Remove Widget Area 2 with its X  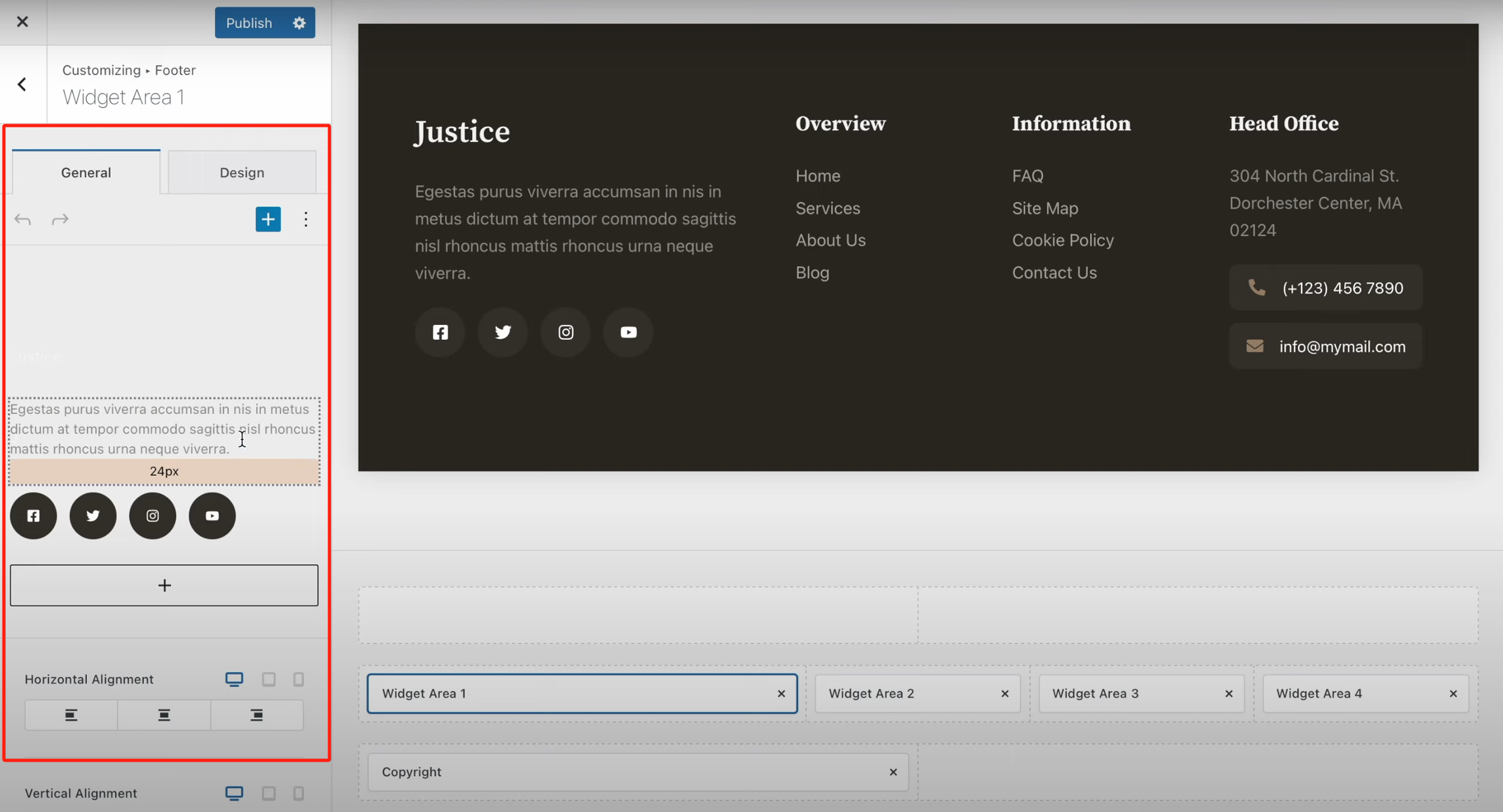click(1004, 694)
